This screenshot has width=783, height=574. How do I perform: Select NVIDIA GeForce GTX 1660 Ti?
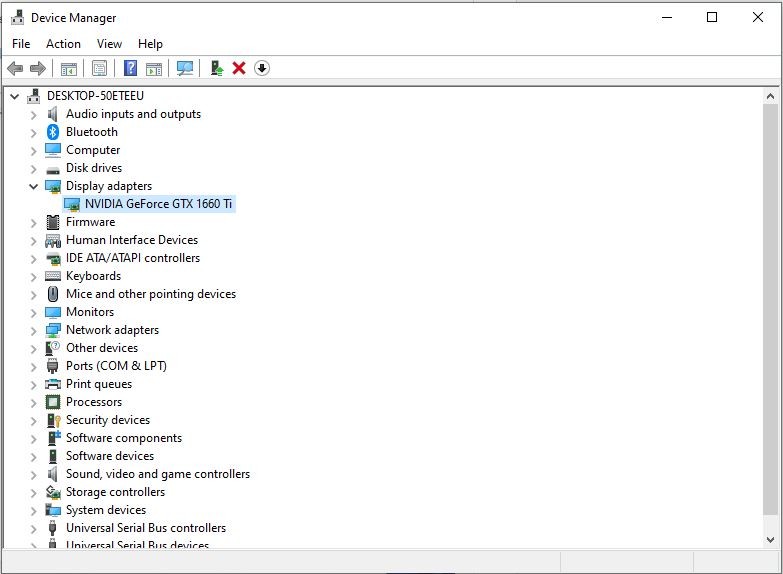(x=158, y=204)
